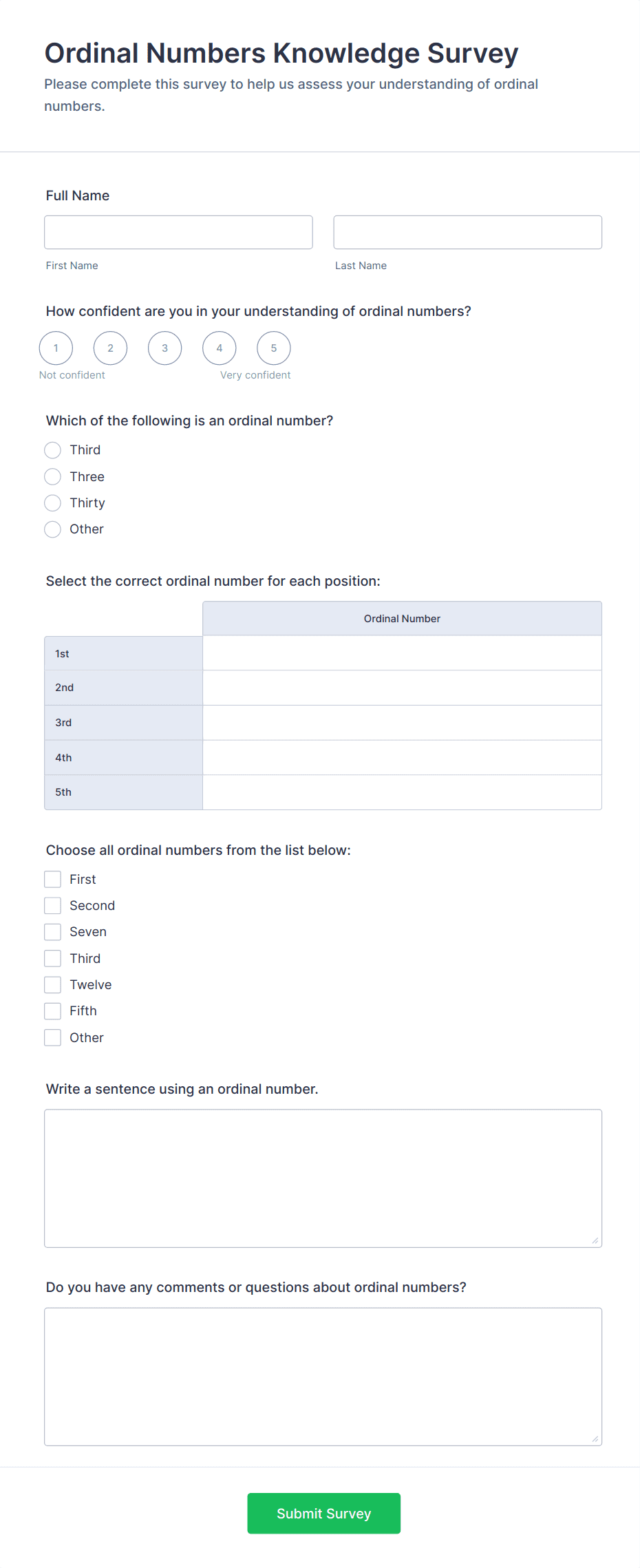Click the First Name input field
This screenshot has width=640, height=1568.
tap(178, 232)
